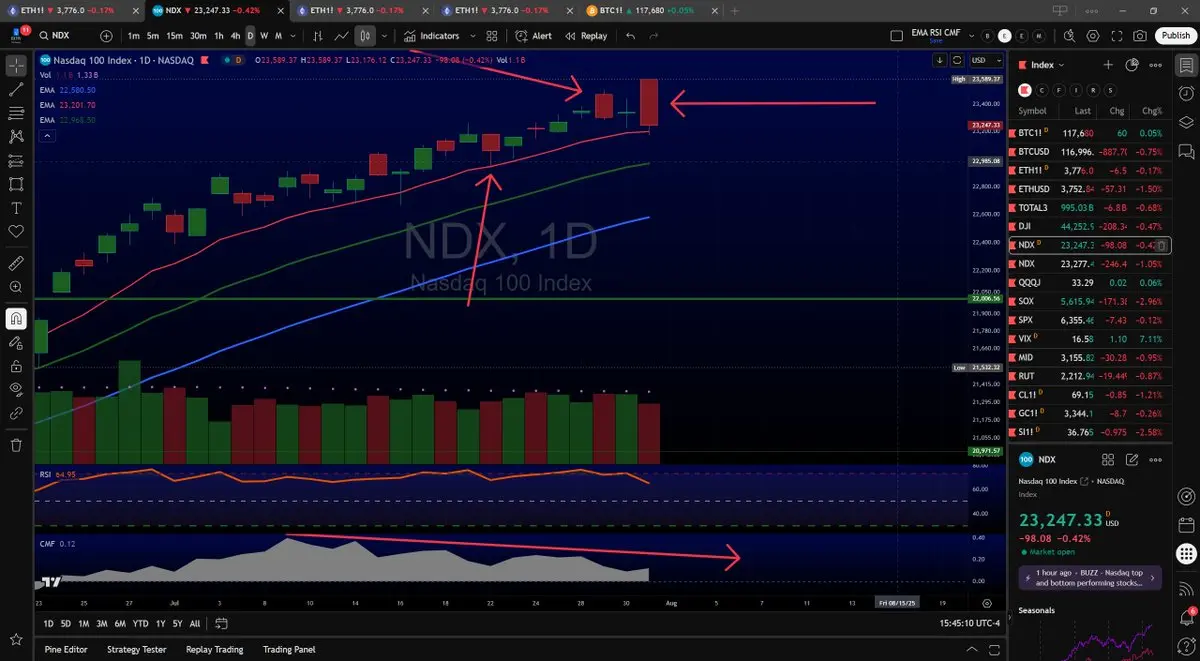Image resolution: width=1200 pixels, height=661 pixels.
Task: Open the USD currency dropdown
Action: 985,60
